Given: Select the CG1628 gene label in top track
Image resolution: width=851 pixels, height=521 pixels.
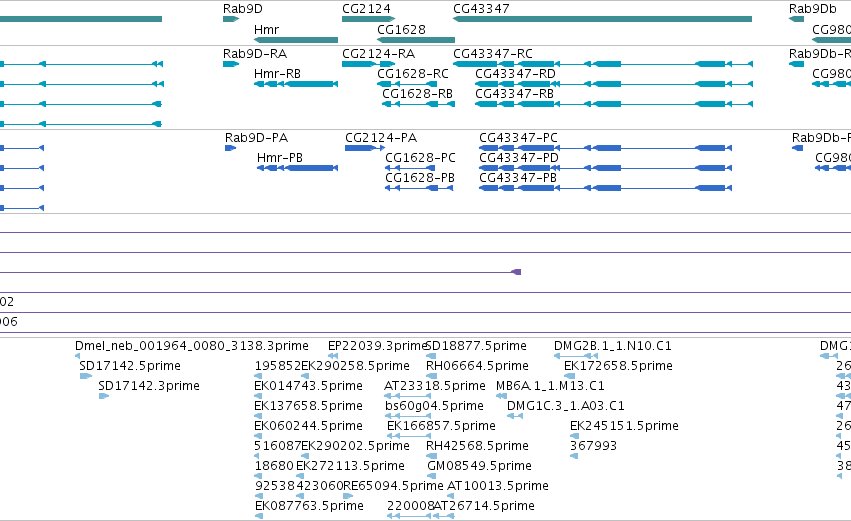Looking at the screenshot, I should pyautogui.click(x=402, y=29).
